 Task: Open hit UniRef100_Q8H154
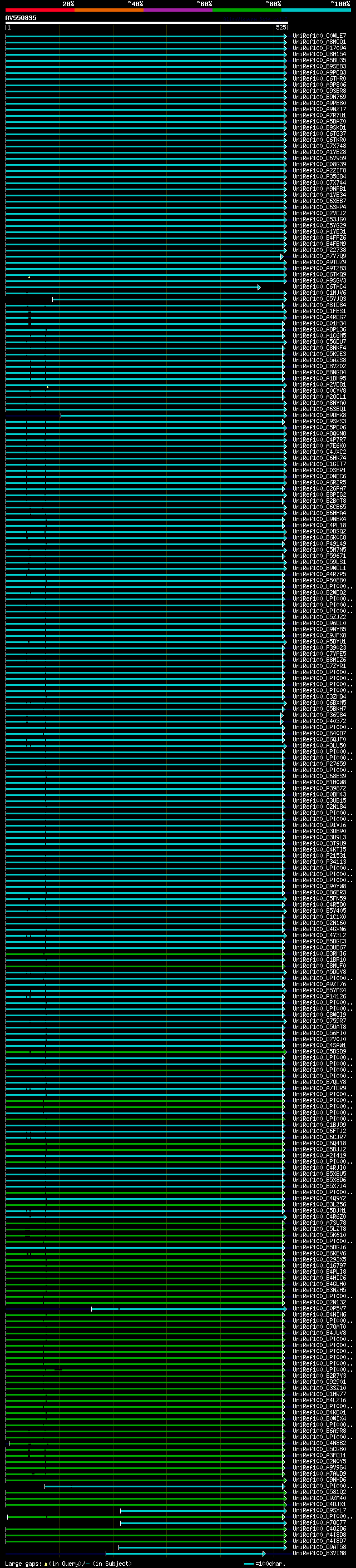pos(319,54)
